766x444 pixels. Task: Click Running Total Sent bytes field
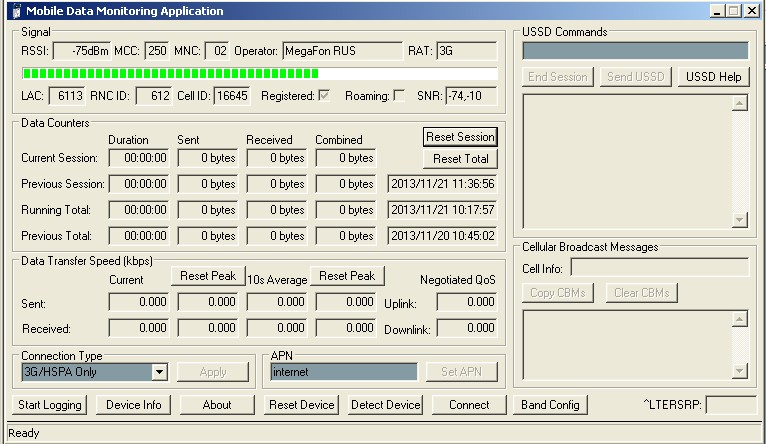tap(208, 210)
